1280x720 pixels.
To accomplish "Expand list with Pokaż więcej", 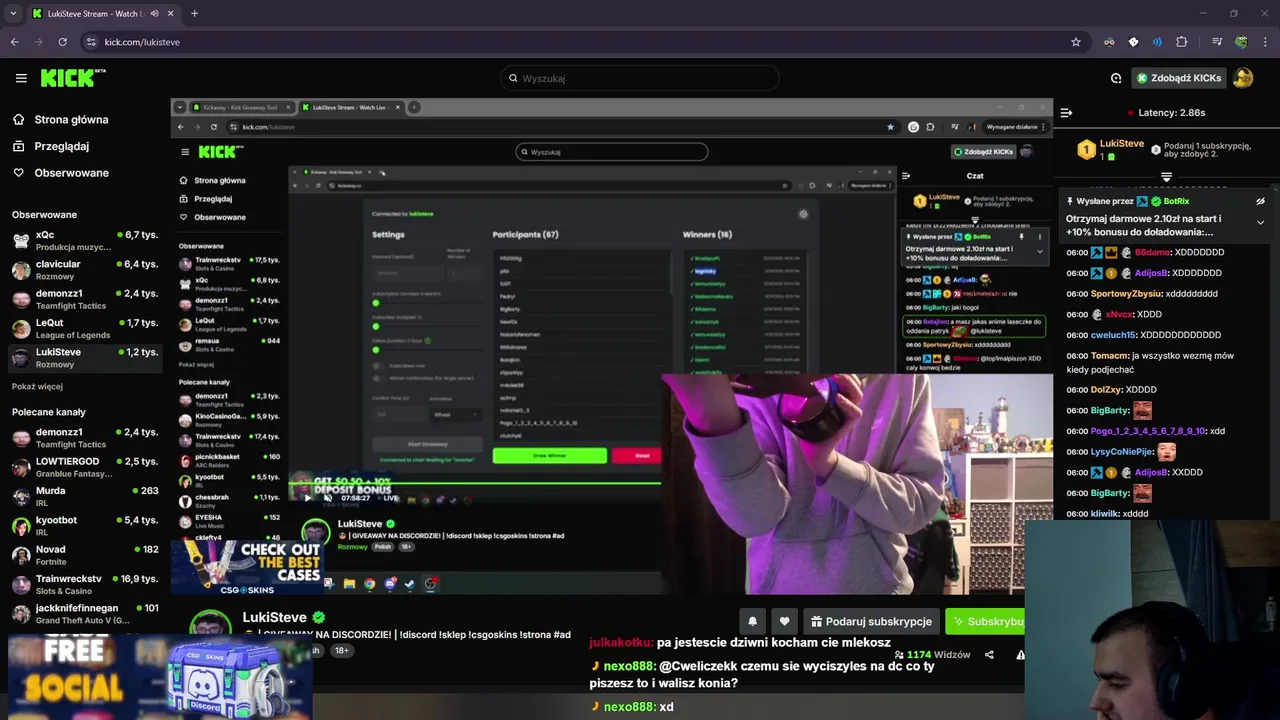I will [37, 386].
